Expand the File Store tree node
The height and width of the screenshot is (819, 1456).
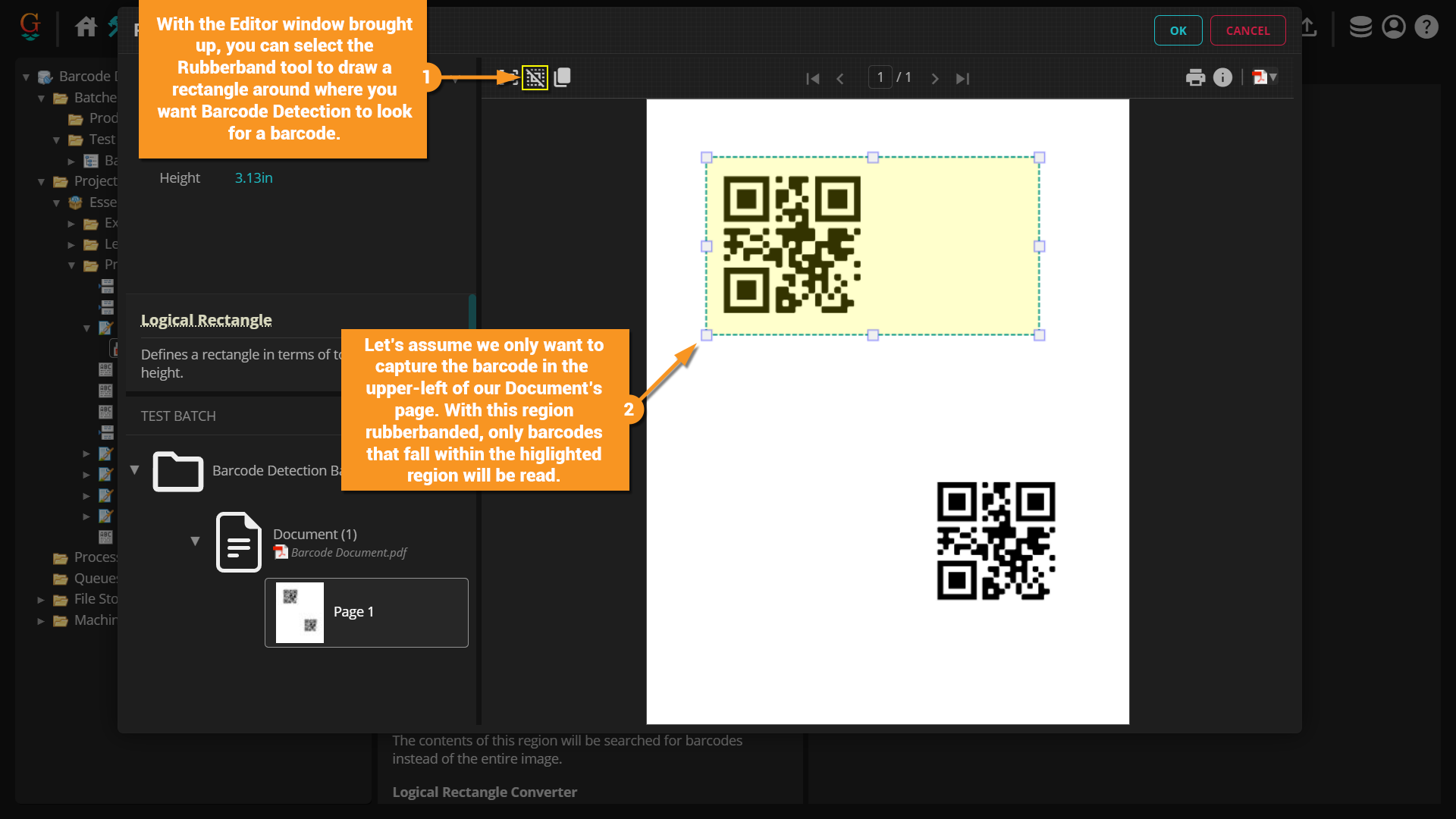point(41,600)
